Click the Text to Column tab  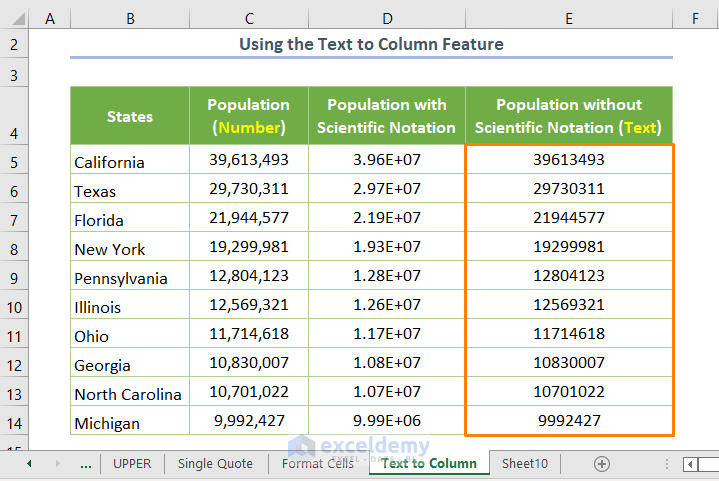point(428,463)
